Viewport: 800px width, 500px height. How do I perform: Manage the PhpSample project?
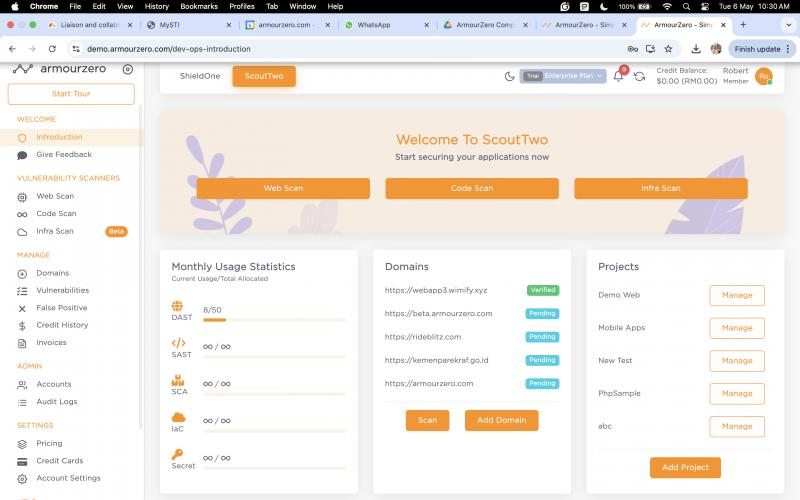coord(737,394)
